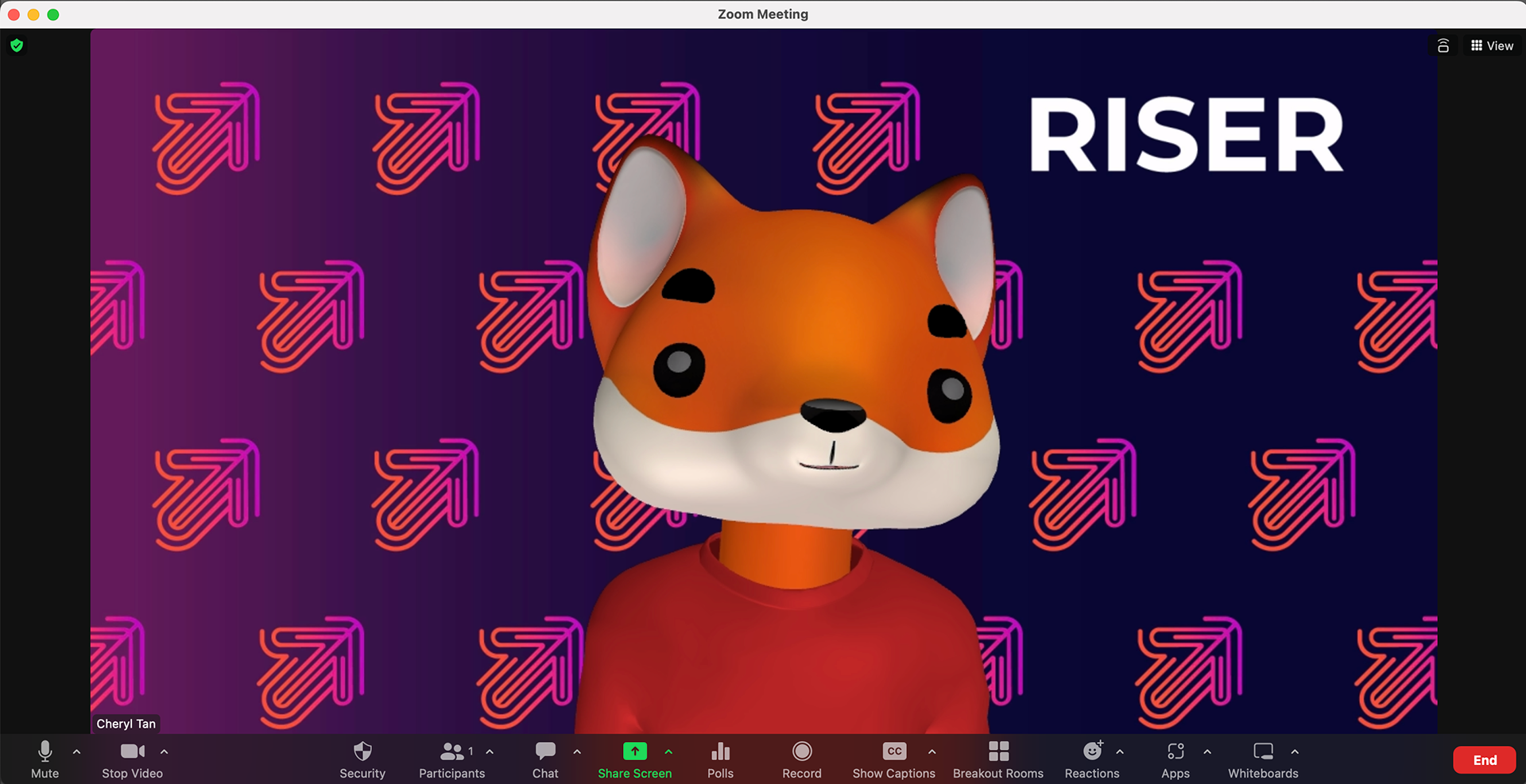The image size is (1526, 784).
Task: Expand Apps options arrow
Action: (x=1207, y=751)
